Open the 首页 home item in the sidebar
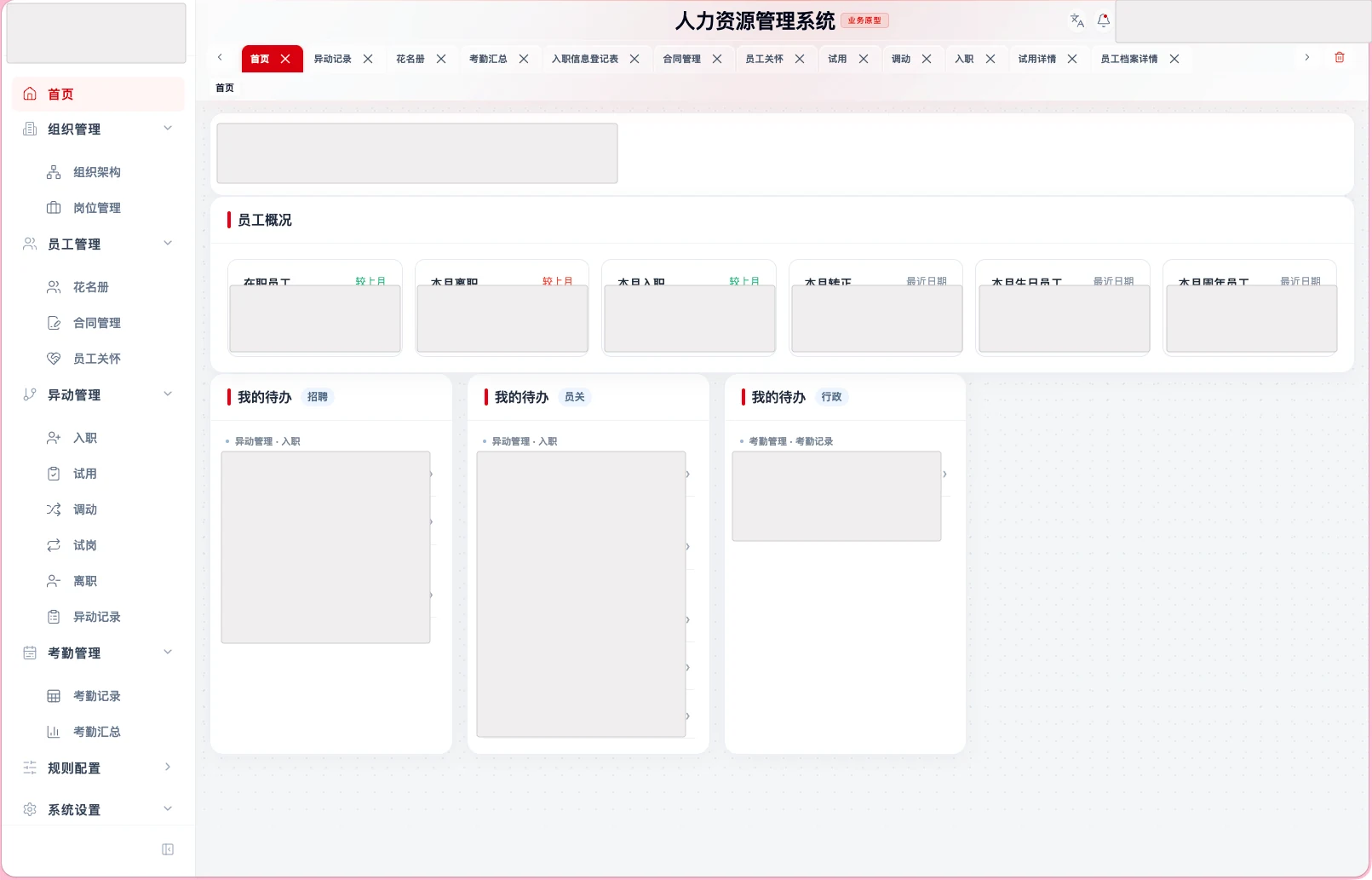 (98, 94)
